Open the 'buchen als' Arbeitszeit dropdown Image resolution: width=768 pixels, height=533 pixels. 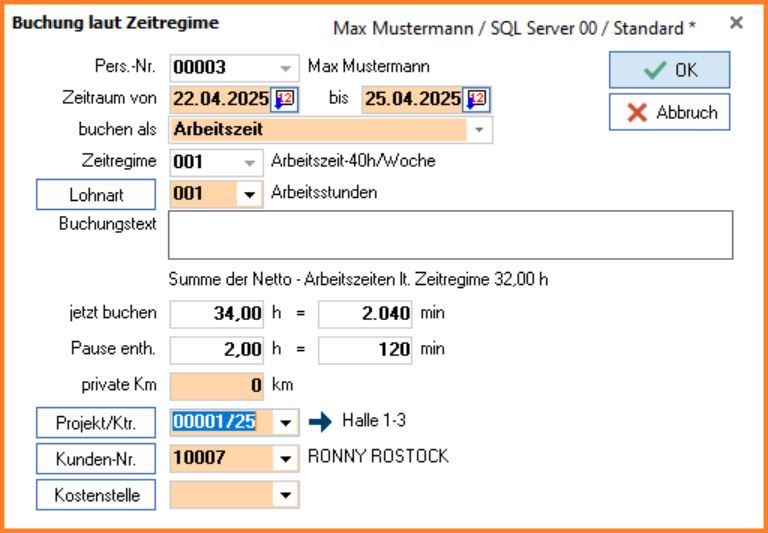[479, 129]
